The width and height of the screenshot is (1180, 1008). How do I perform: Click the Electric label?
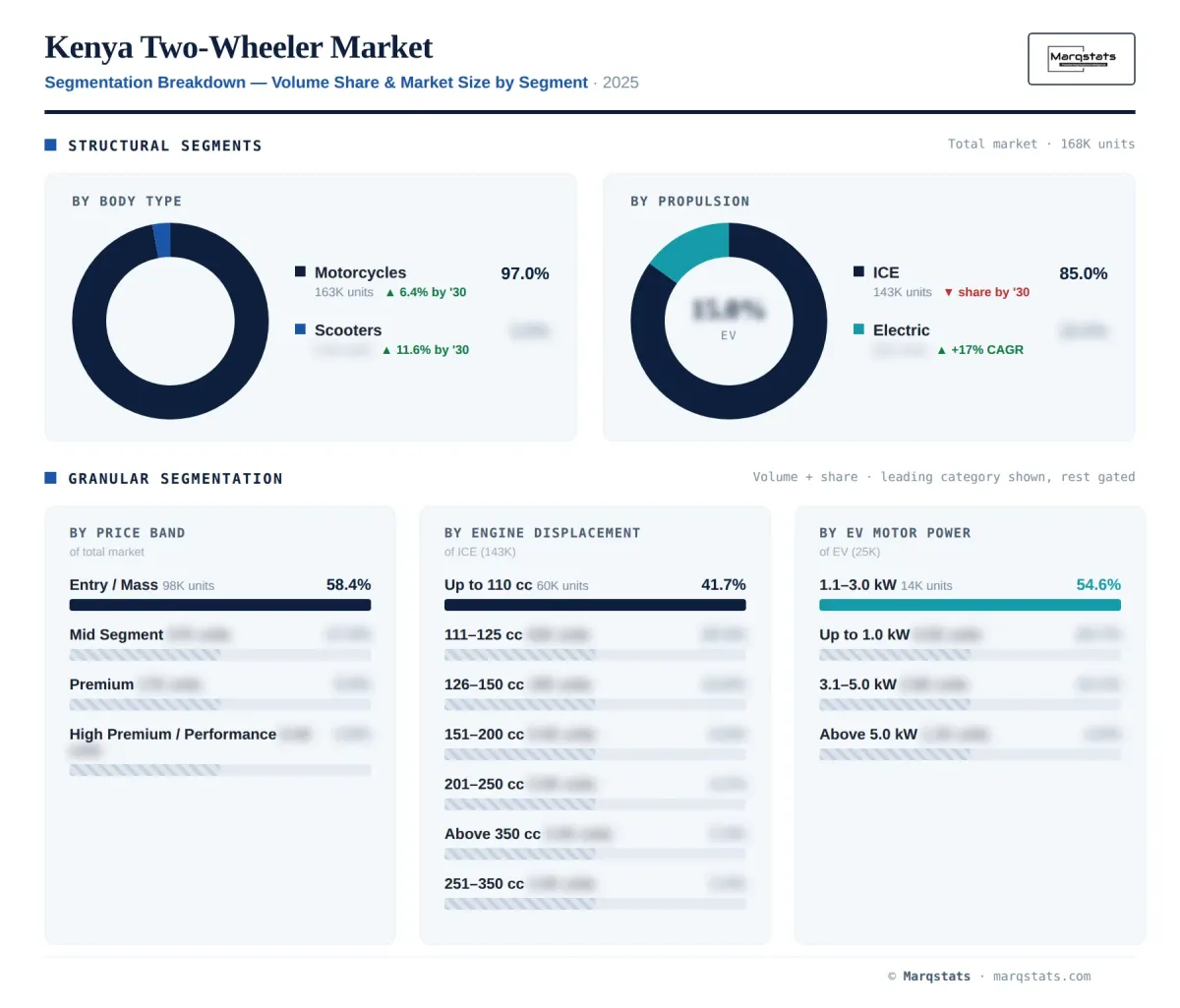[901, 330]
